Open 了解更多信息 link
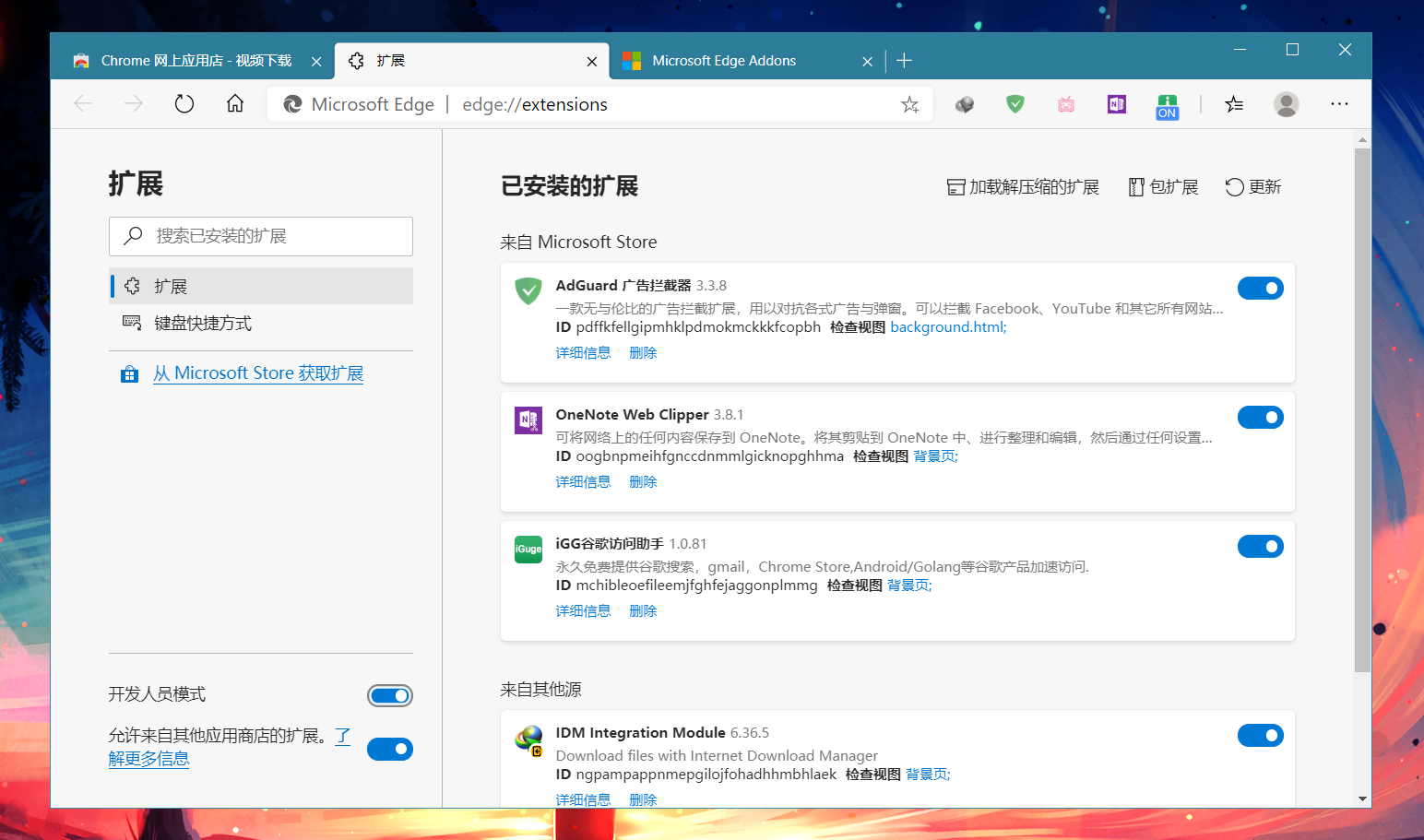The image size is (1424, 840). [x=148, y=758]
